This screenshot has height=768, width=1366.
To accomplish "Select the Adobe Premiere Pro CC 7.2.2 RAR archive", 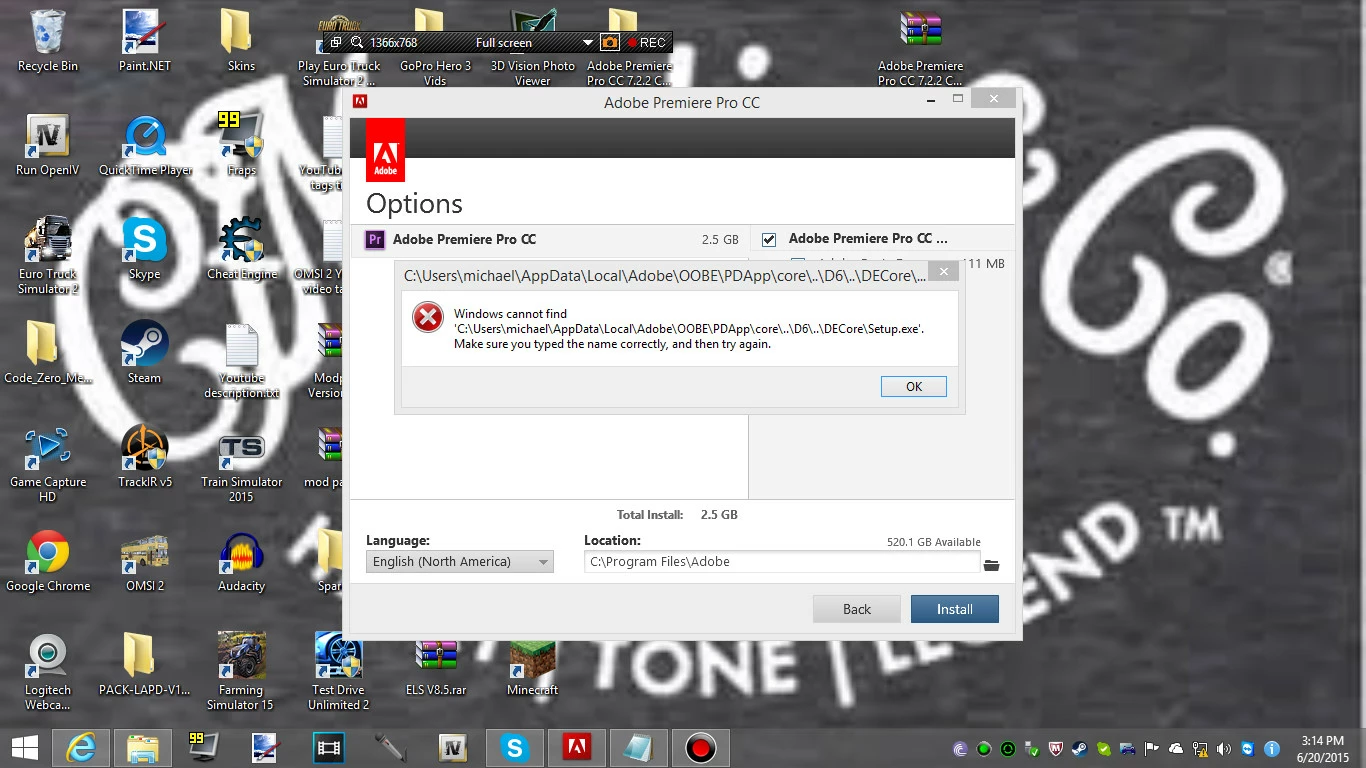I will click(920, 50).
